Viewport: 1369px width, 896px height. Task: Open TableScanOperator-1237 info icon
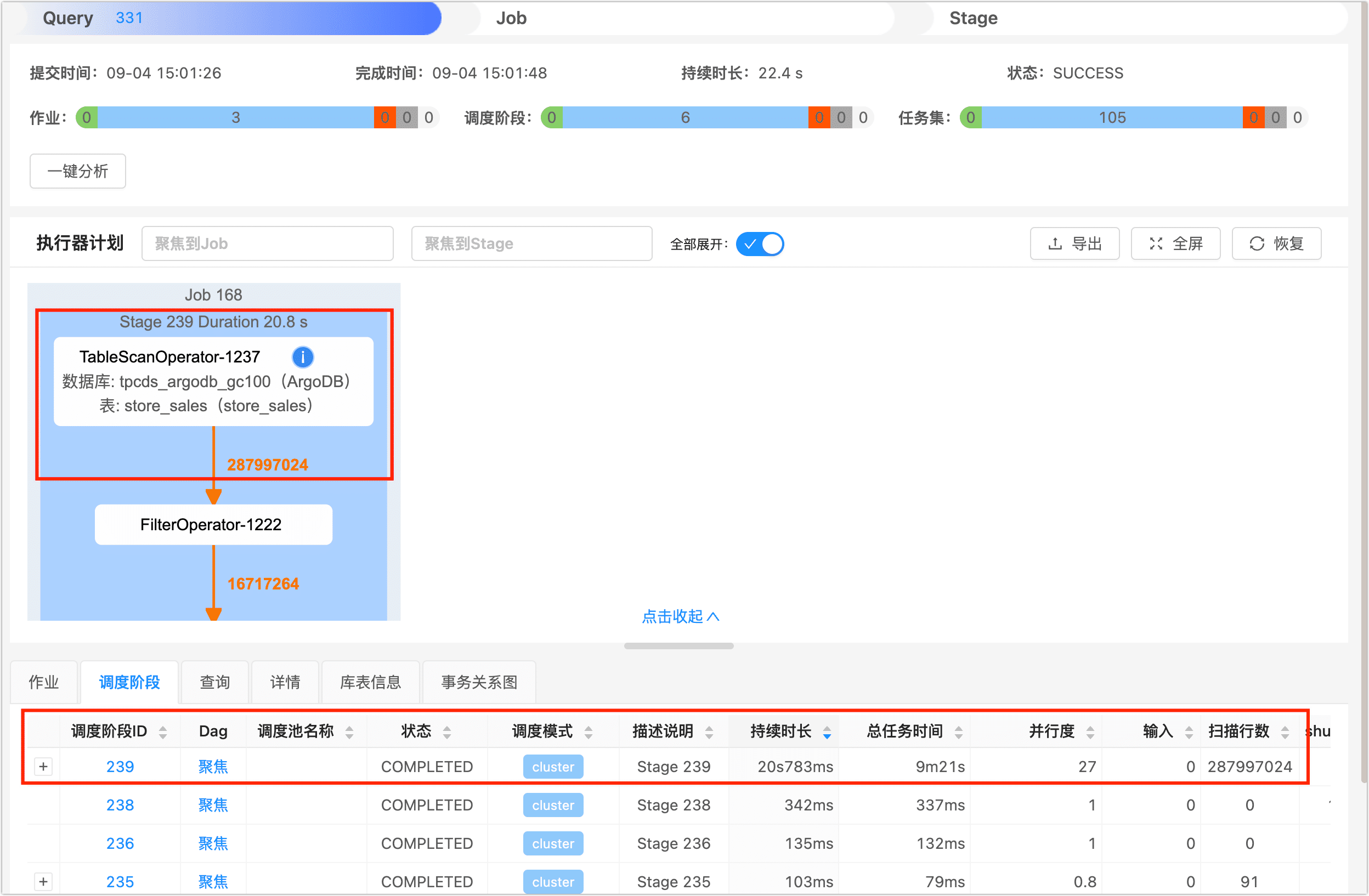[303, 357]
